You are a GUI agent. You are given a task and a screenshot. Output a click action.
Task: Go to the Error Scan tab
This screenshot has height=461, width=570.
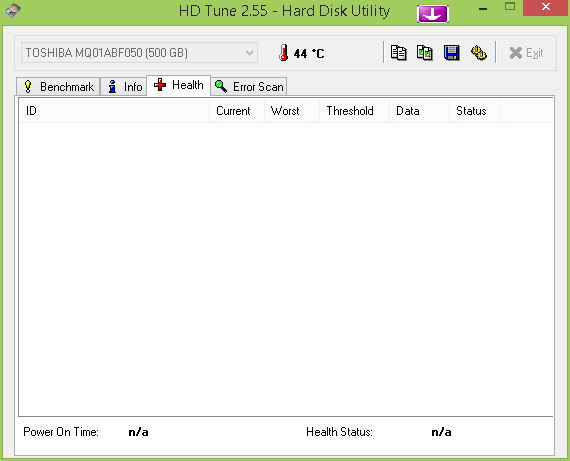pyautogui.click(x=249, y=87)
